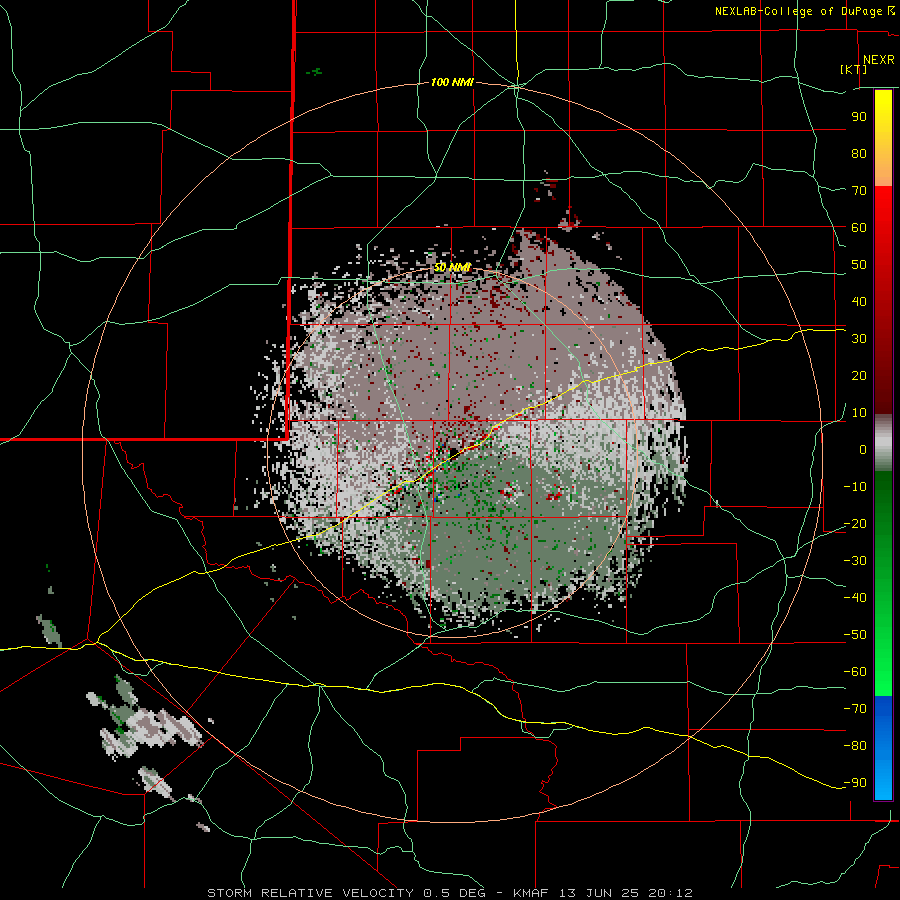Click the -10 value on velocity scale
The width and height of the screenshot is (900, 900).
pos(855,487)
